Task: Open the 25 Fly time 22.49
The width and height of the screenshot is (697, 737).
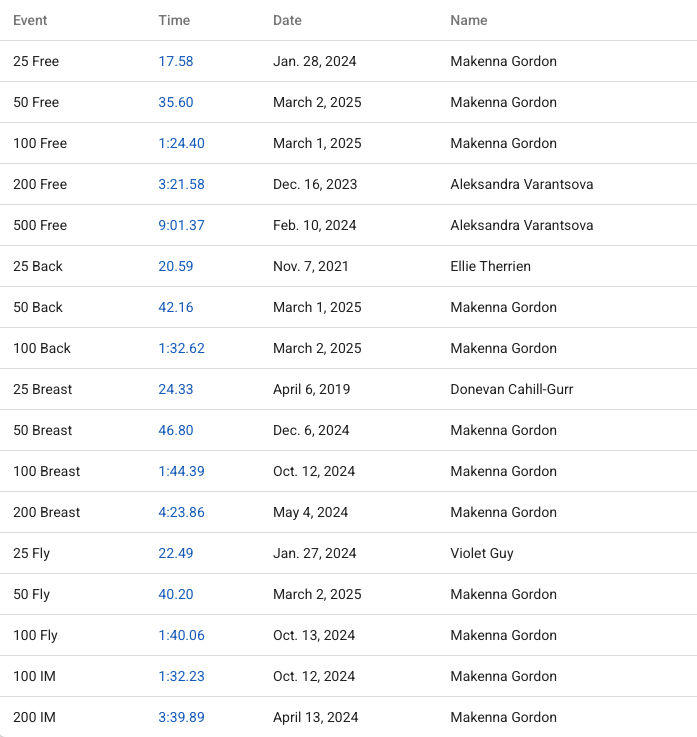Action: (176, 553)
